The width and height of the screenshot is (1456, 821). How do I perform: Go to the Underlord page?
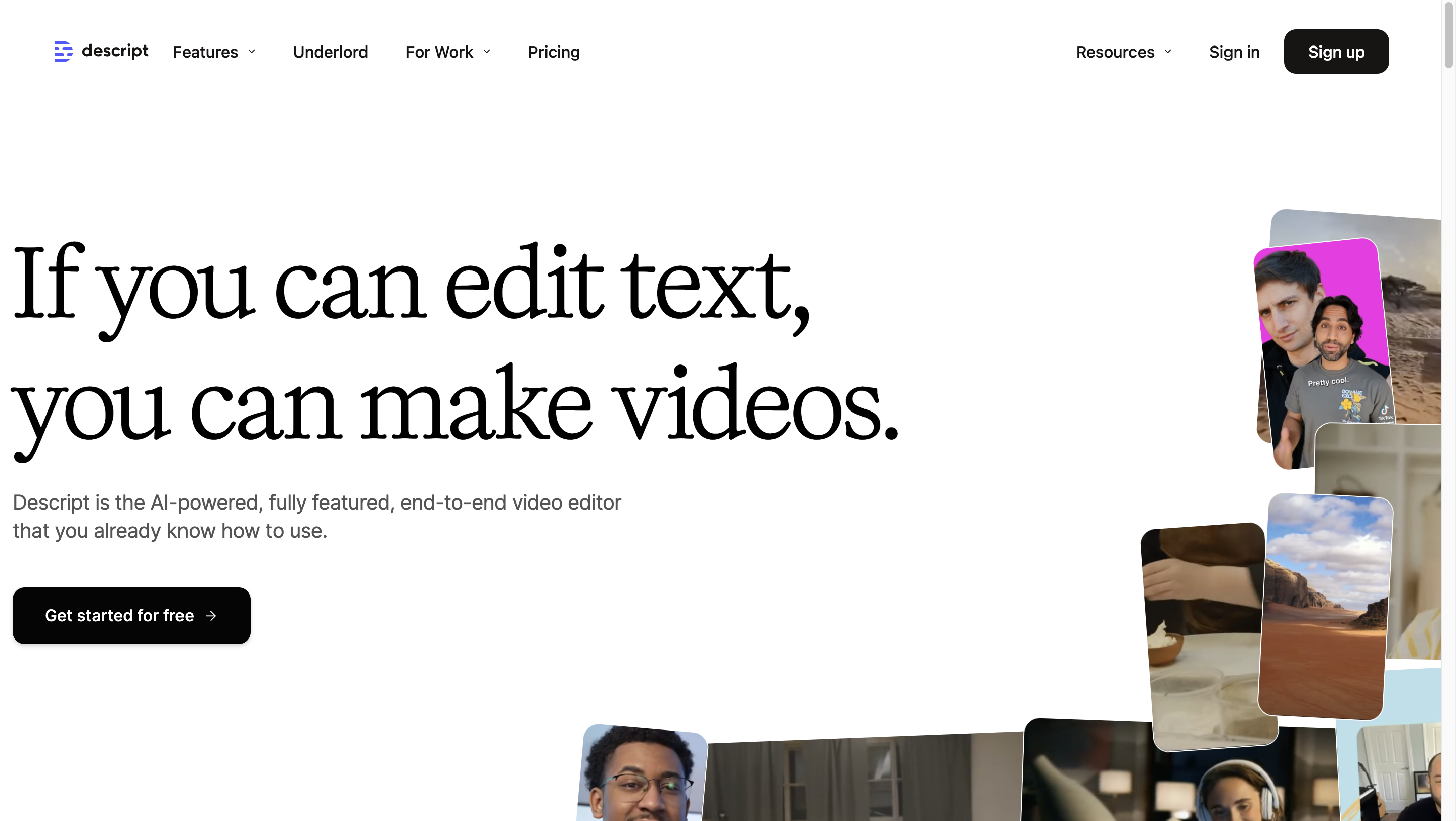330,52
